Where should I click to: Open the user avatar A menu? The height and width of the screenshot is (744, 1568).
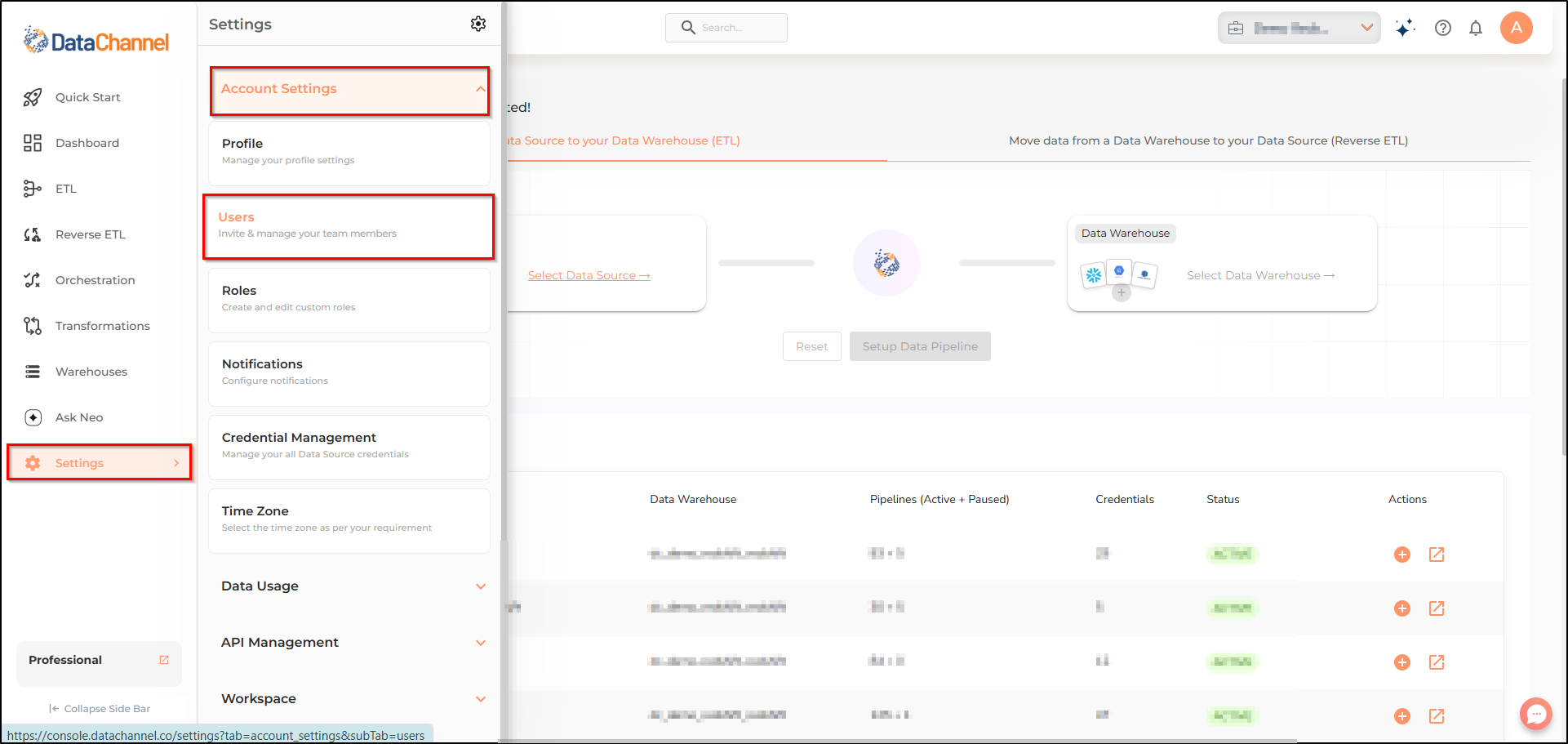click(x=1517, y=28)
